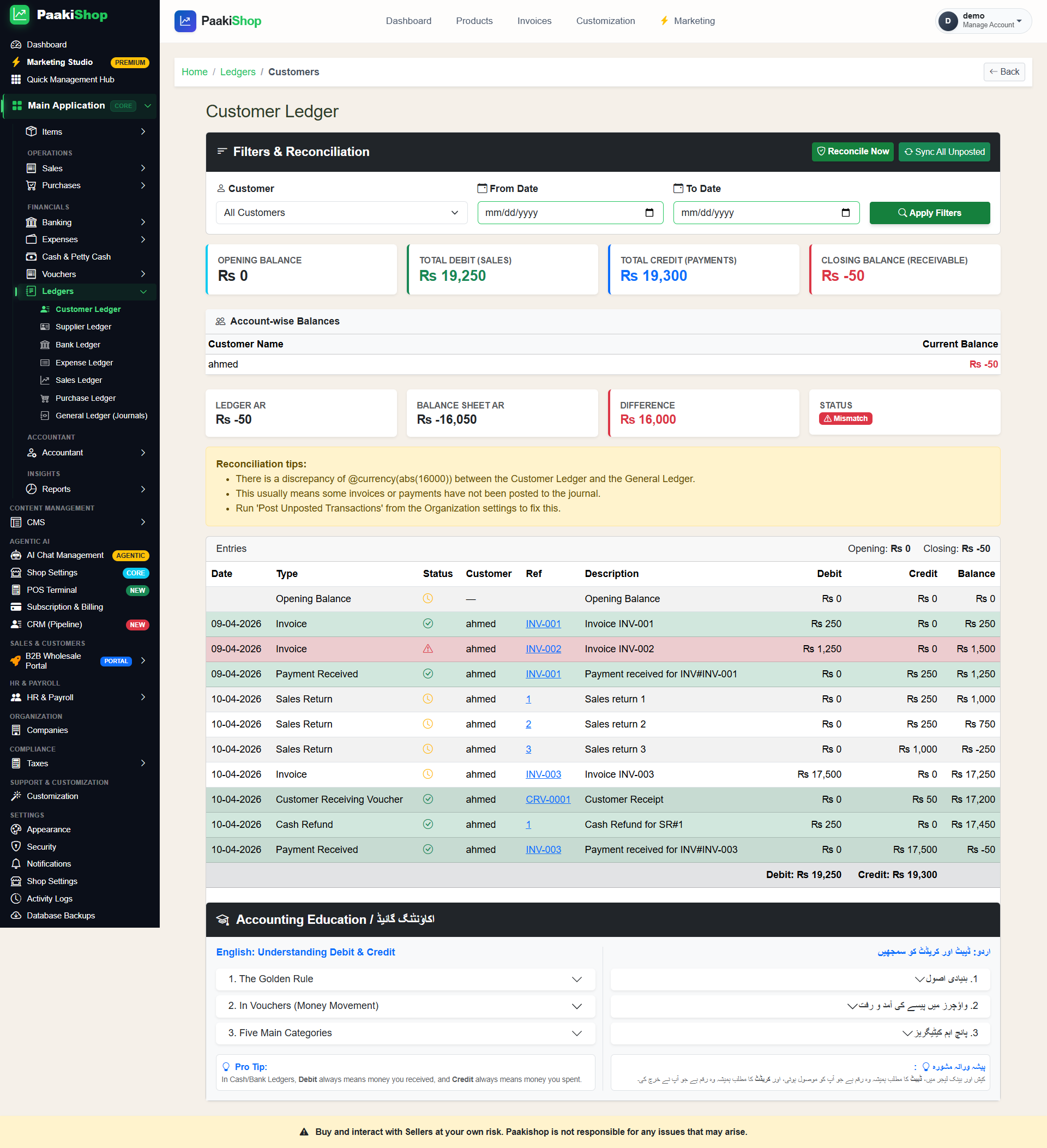Click the Database Backups cloud icon
1047x1148 pixels.
tap(16, 916)
